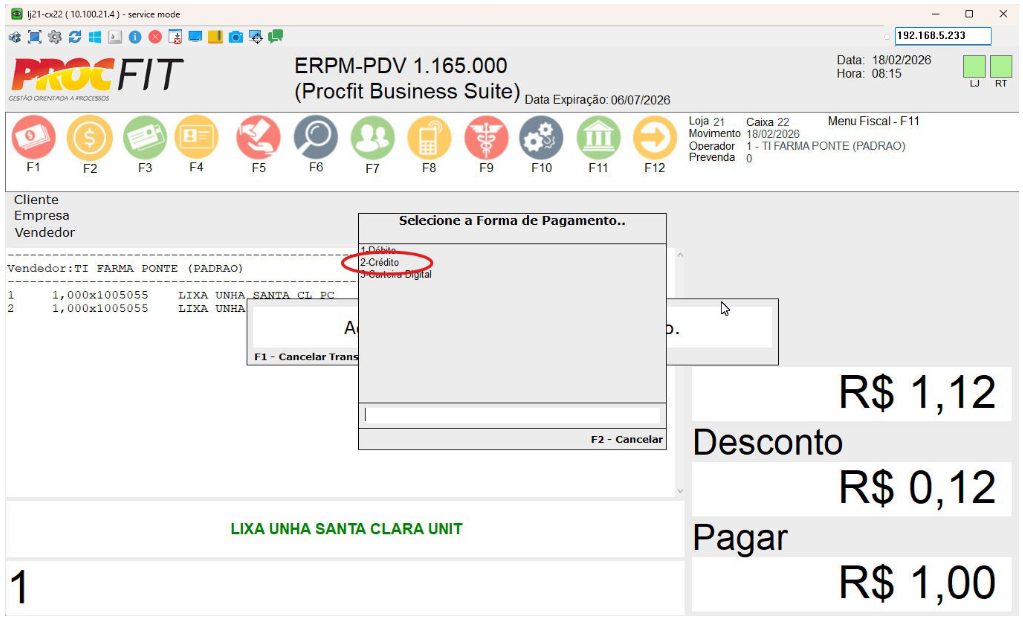Click the F1 cash money icon

coord(33,138)
